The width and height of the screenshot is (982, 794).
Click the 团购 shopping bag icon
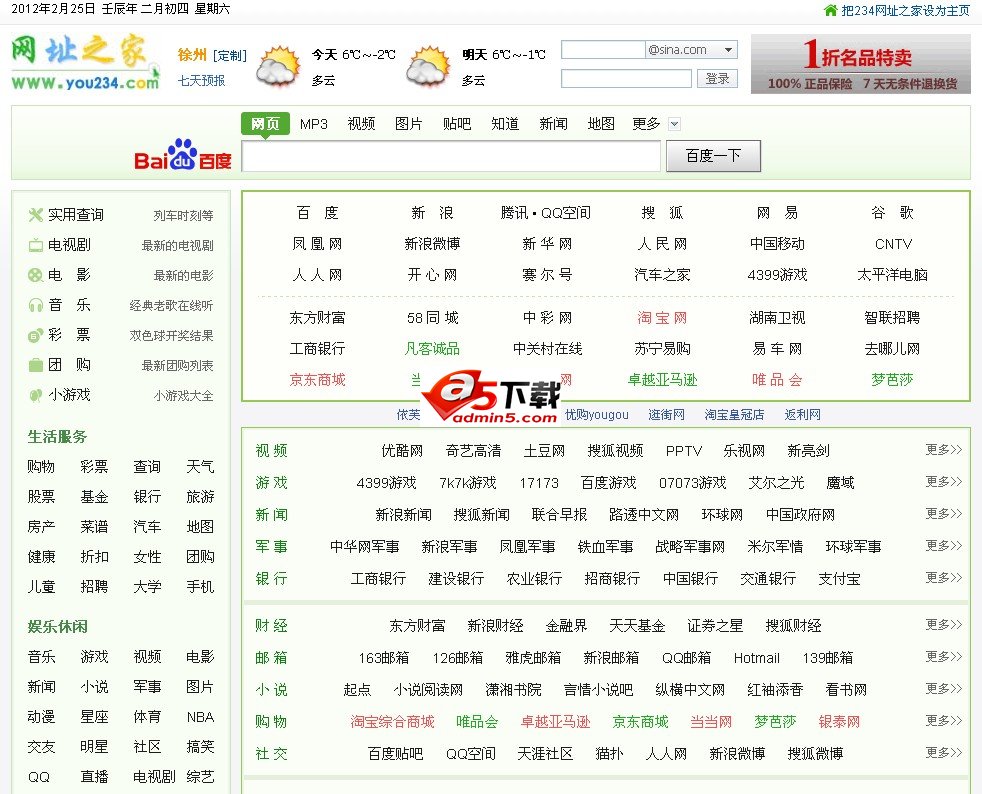pos(36,365)
